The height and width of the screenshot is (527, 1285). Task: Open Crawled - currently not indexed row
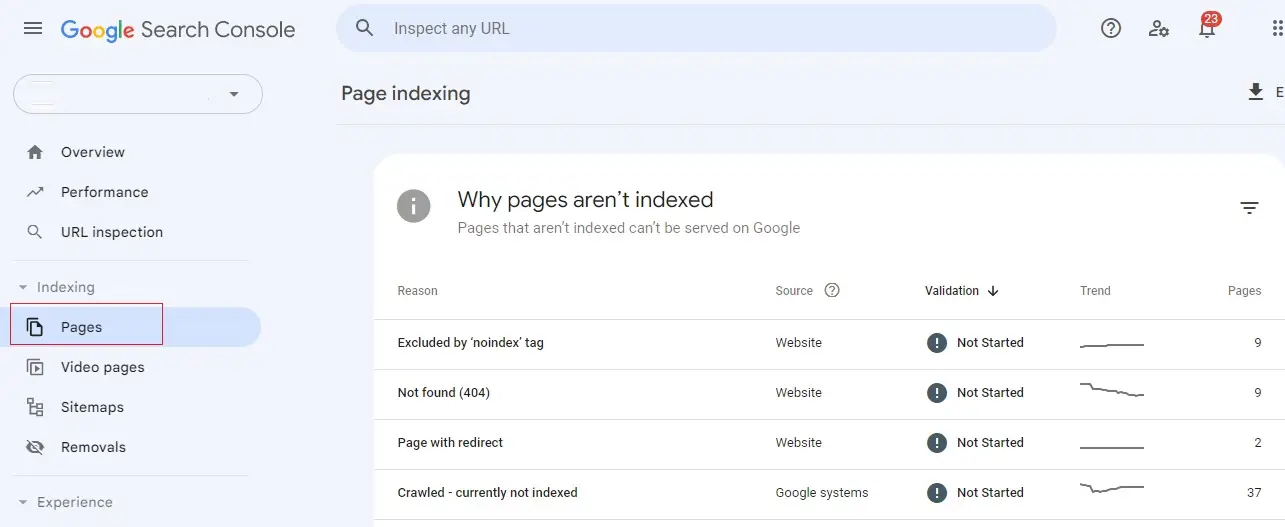(829, 493)
